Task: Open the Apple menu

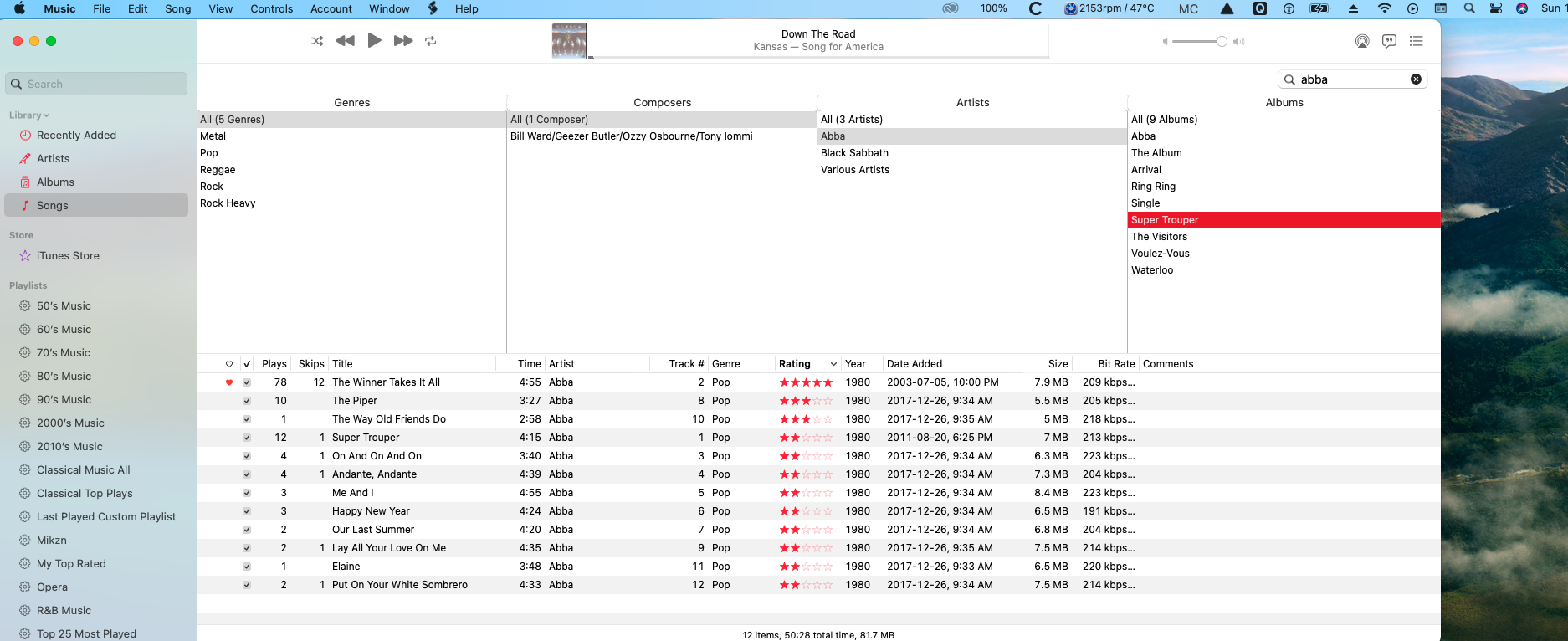Action: pos(19,8)
